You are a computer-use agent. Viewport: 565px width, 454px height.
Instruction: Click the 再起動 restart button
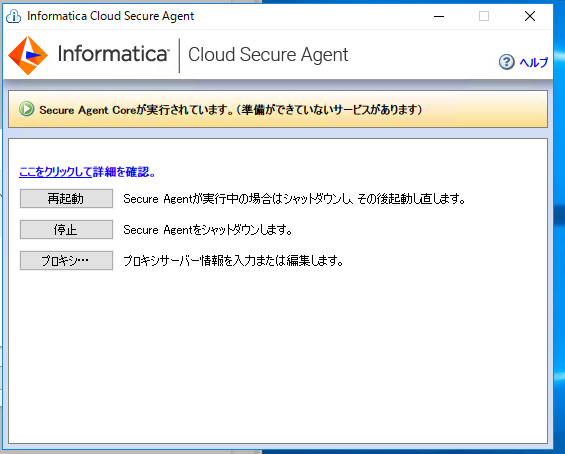coord(66,199)
